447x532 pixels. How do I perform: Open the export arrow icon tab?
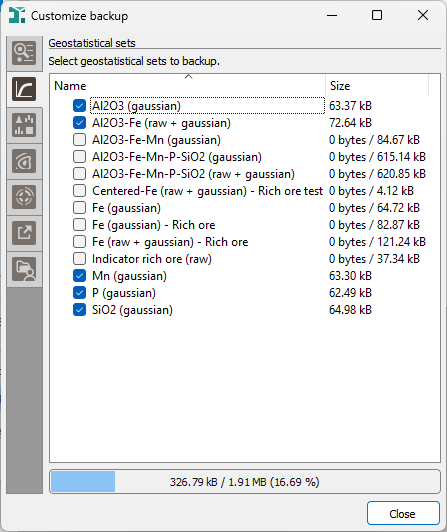point(24,233)
